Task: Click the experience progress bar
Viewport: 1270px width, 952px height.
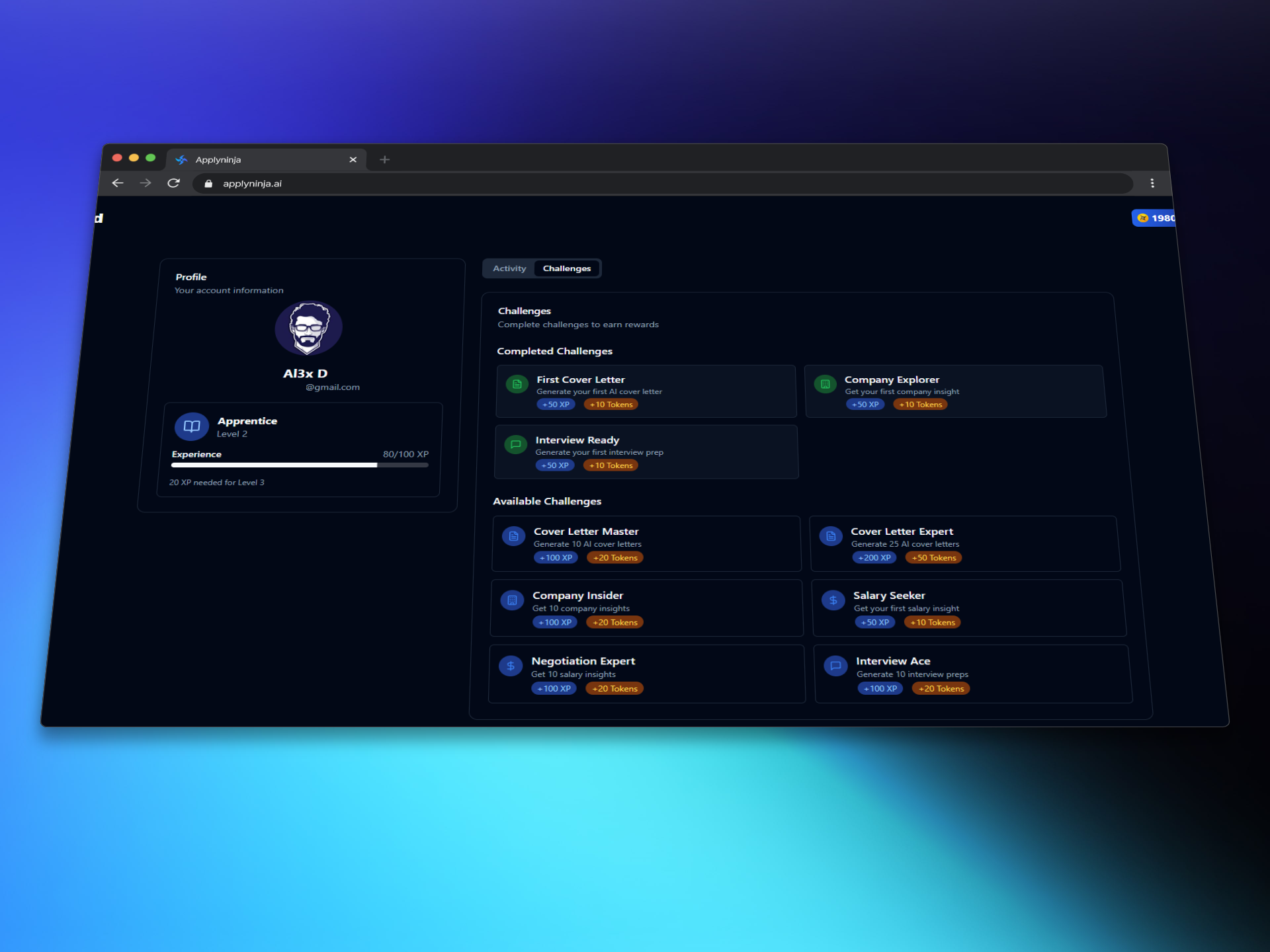Action: point(299,465)
